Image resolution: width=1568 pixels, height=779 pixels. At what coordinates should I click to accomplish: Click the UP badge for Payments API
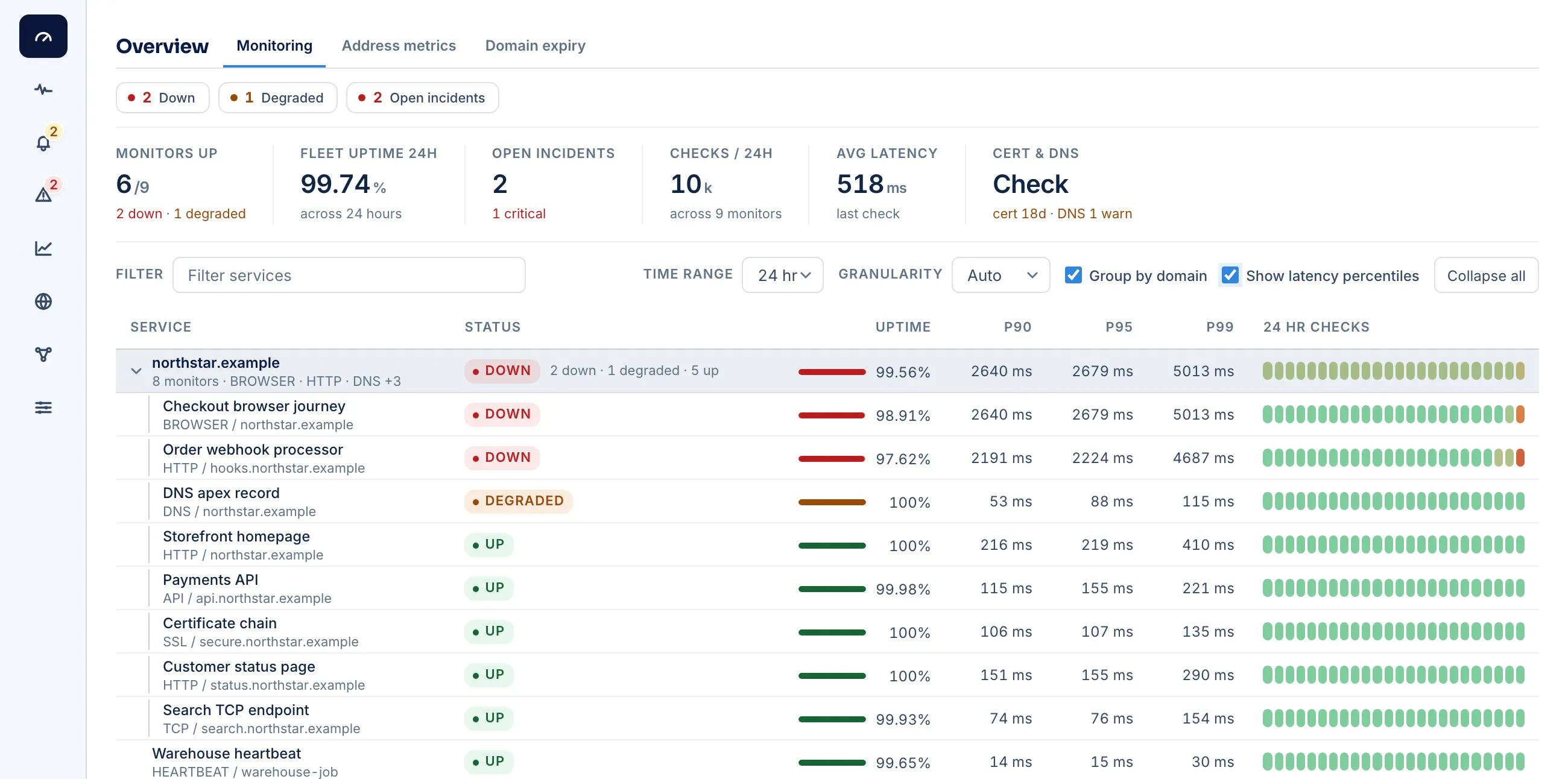488,588
